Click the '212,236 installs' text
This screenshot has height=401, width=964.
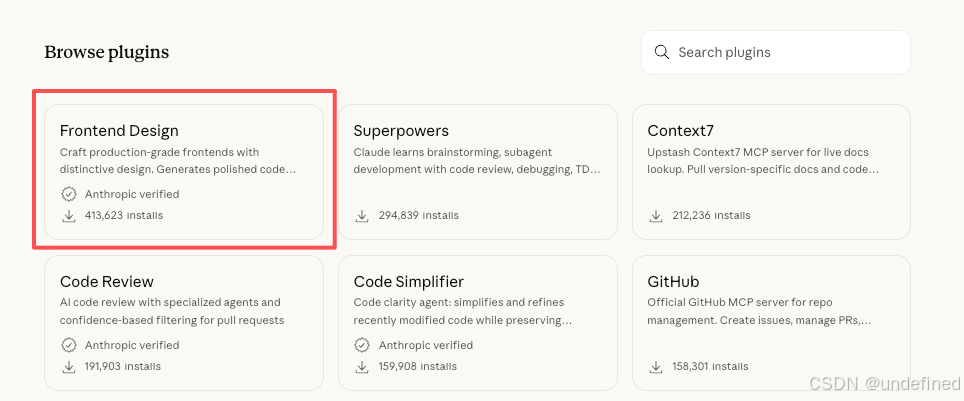tap(711, 216)
